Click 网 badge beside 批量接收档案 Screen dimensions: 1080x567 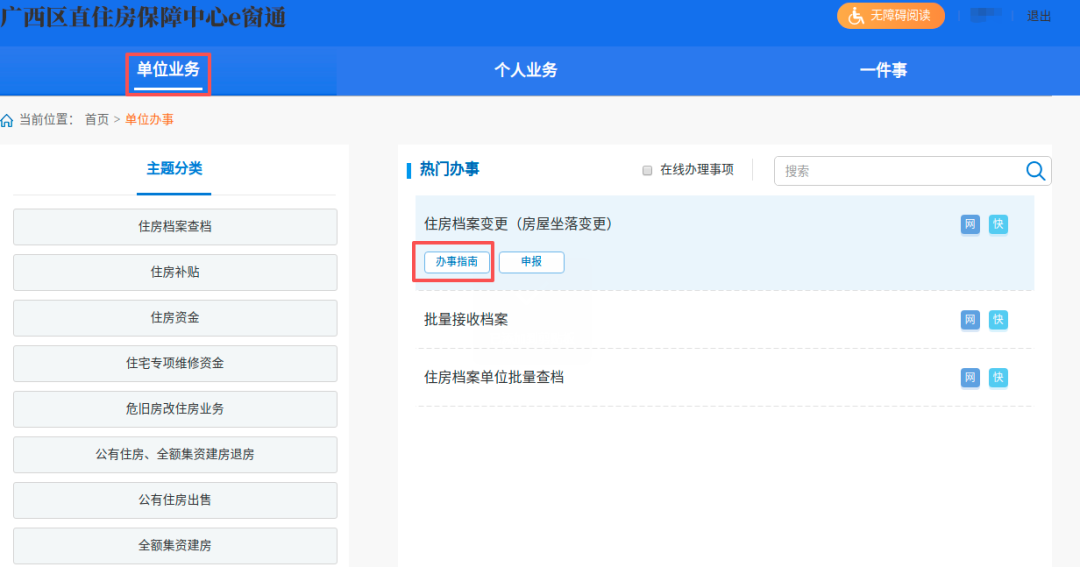point(970,320)
